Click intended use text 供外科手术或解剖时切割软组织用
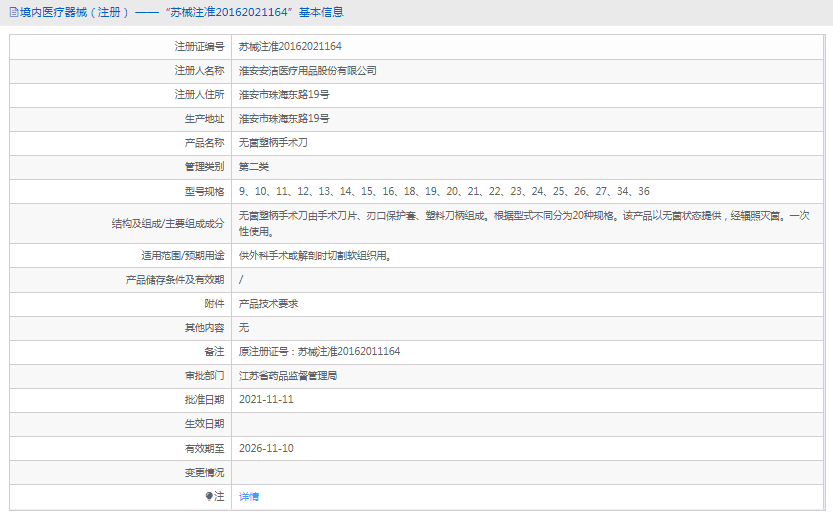This screenshot has width=833, height=519. coord(316,256)
